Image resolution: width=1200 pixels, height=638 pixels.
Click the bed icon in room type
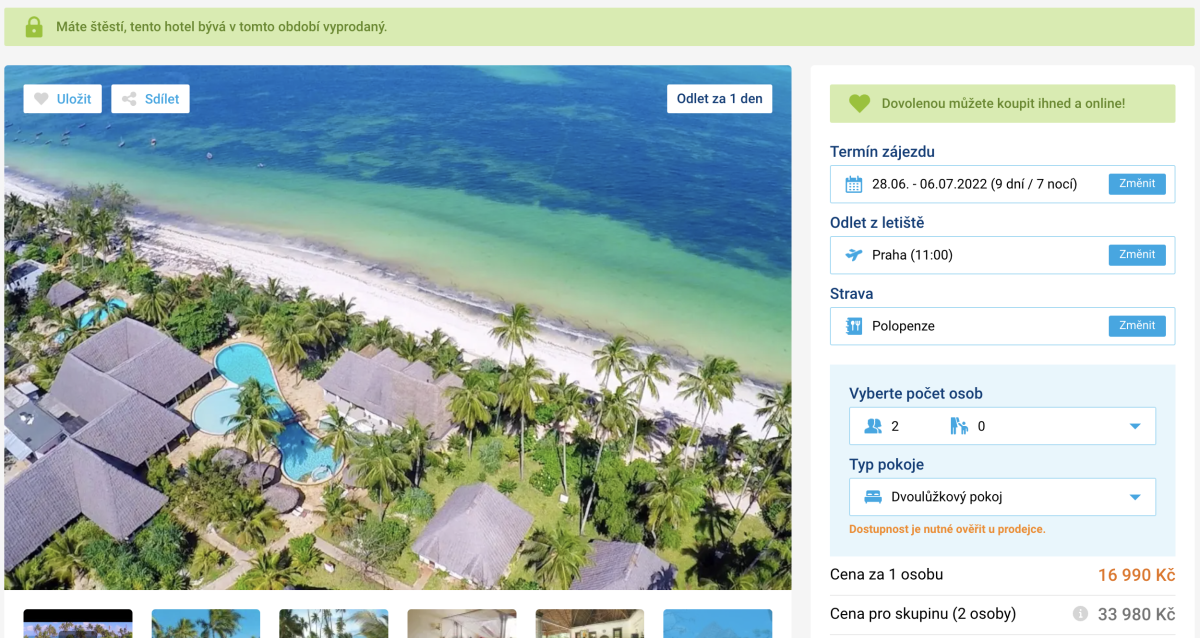873,497
